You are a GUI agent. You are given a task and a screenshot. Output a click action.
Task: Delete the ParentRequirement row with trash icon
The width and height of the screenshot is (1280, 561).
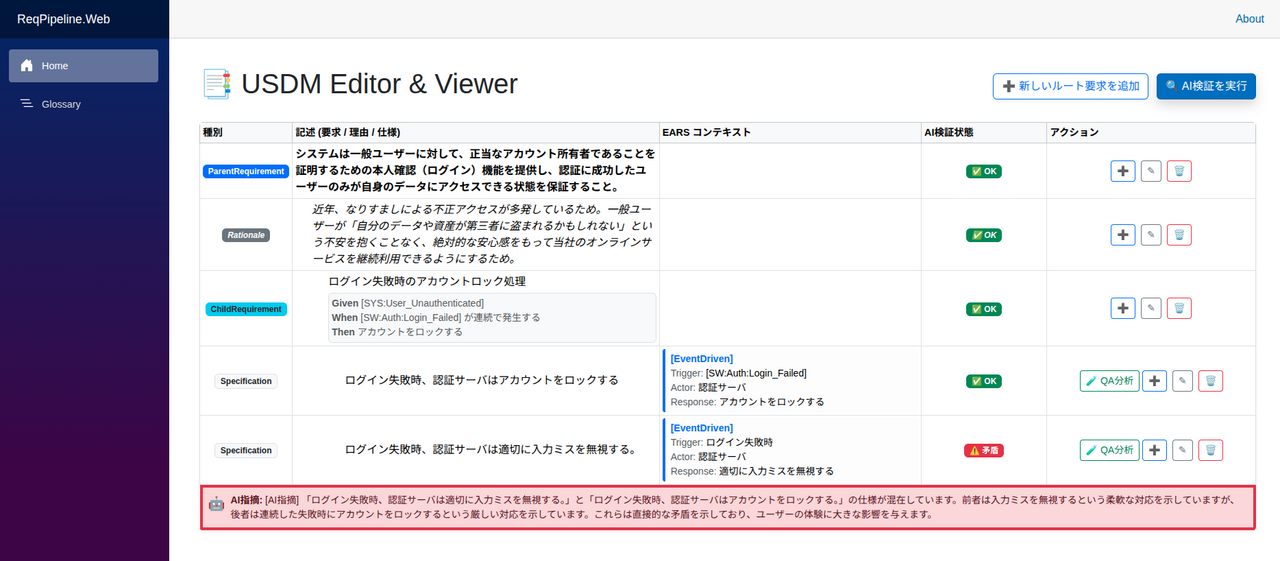pyautogui.click(x=1179, y=171)
